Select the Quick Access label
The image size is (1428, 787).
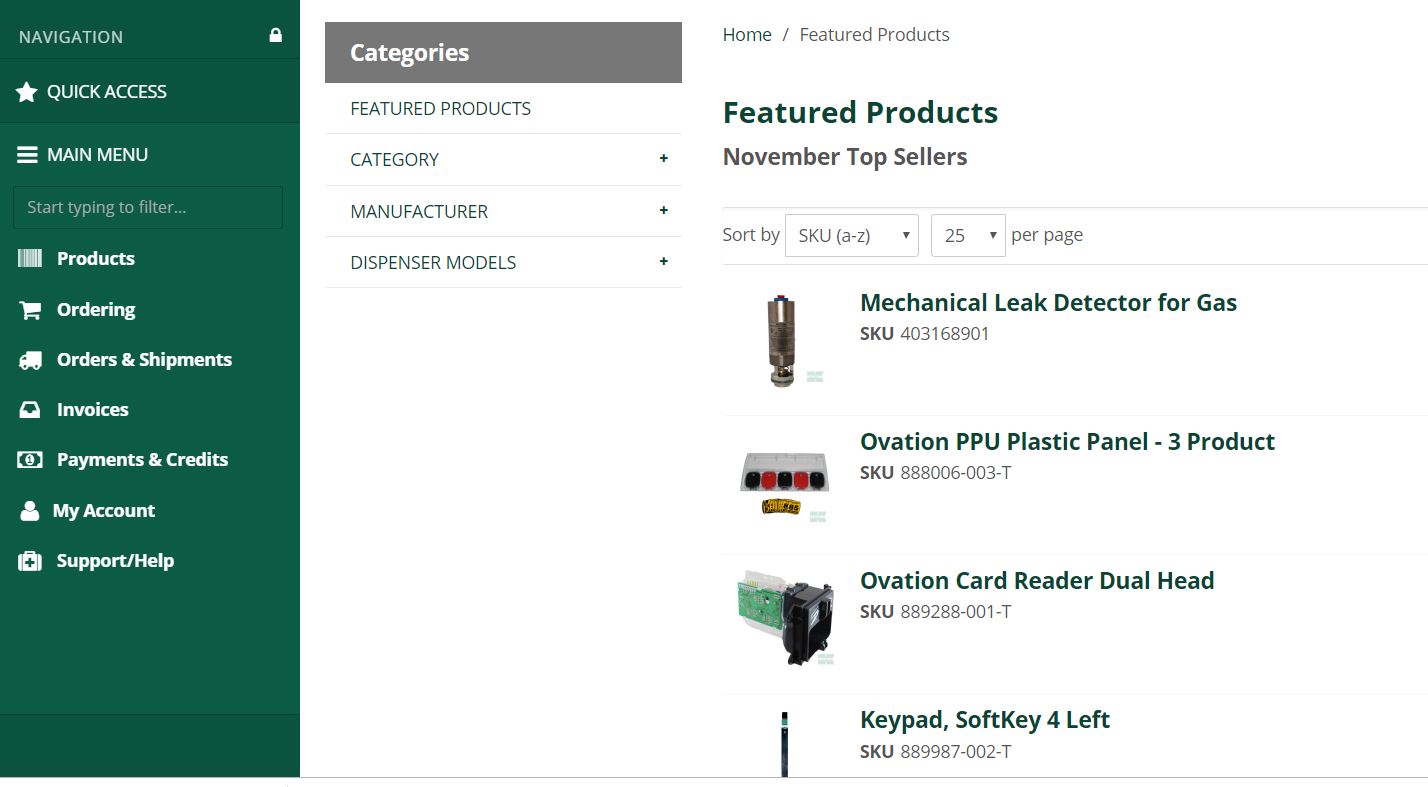tap(107, 92)
